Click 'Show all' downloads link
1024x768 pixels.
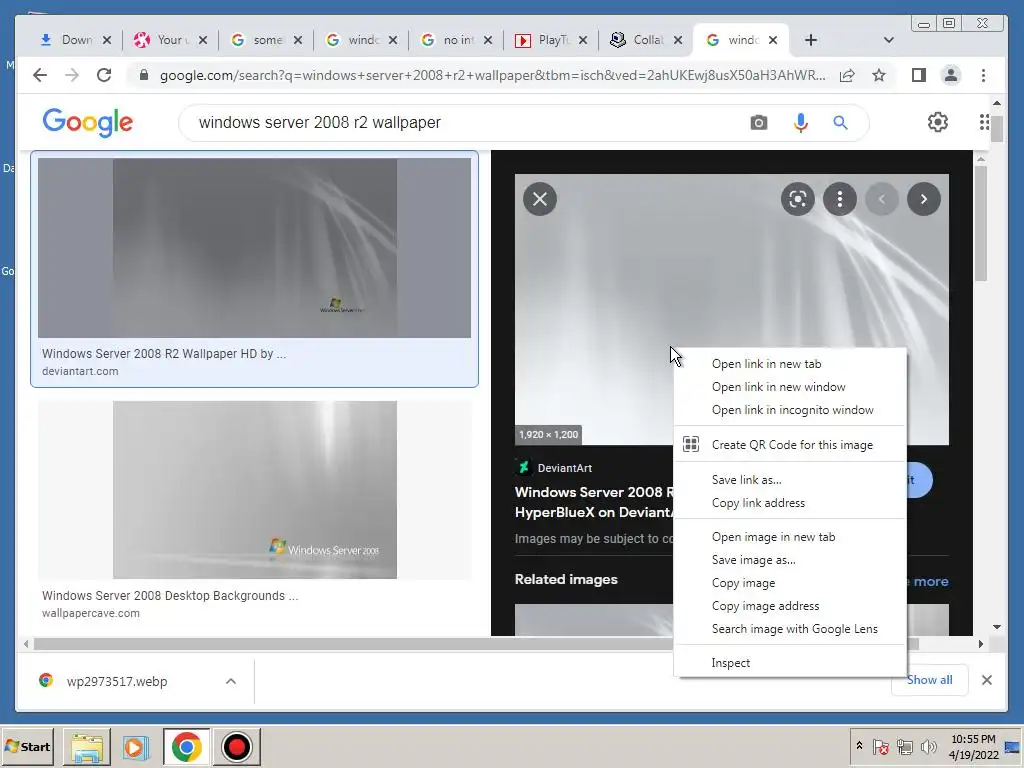point(929,680)
